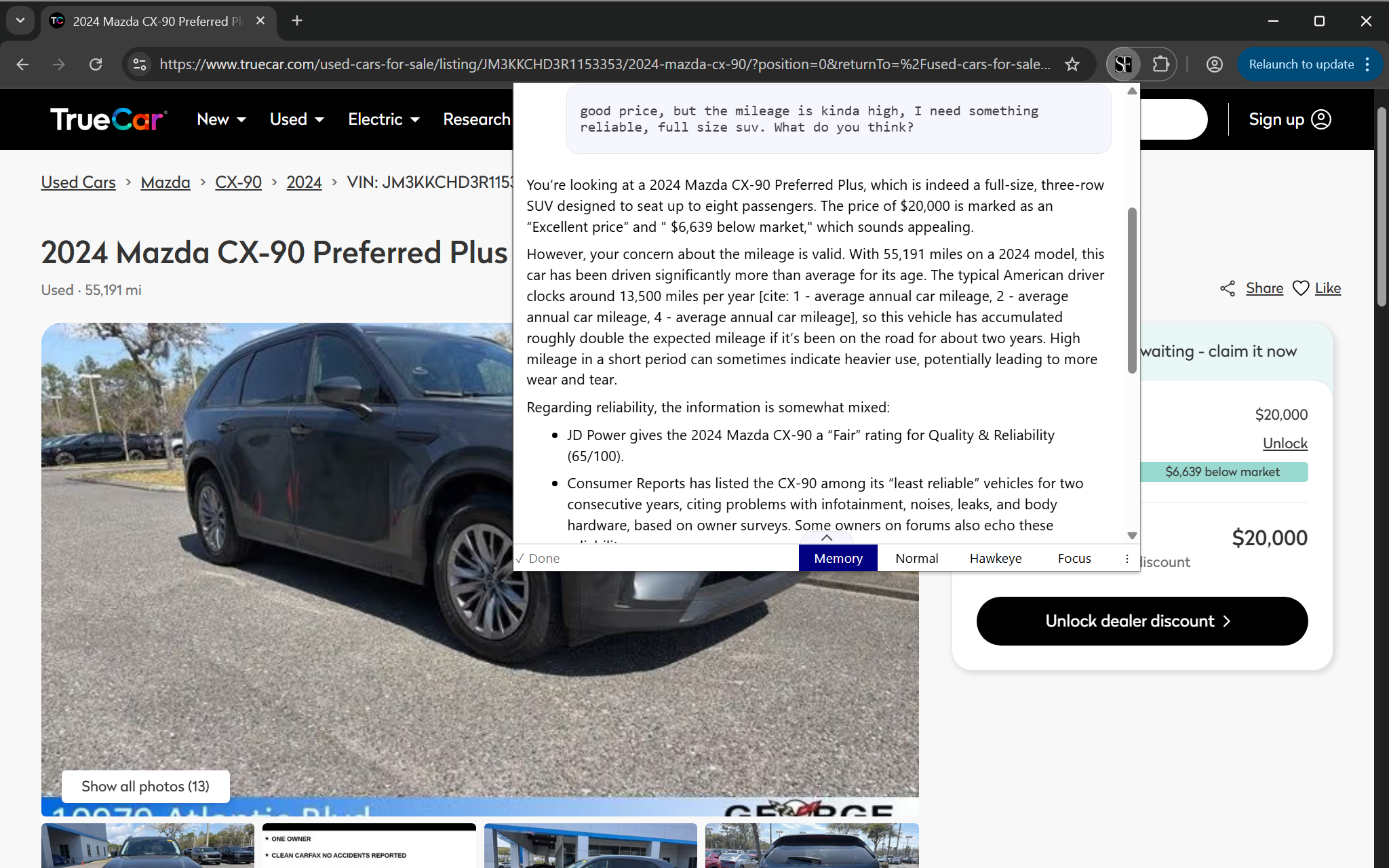Bookmark this page with the star icon

1072,64
